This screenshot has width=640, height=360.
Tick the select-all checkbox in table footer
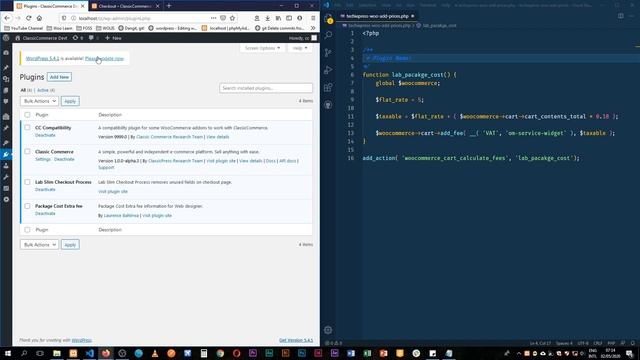(x=27, y=229)
